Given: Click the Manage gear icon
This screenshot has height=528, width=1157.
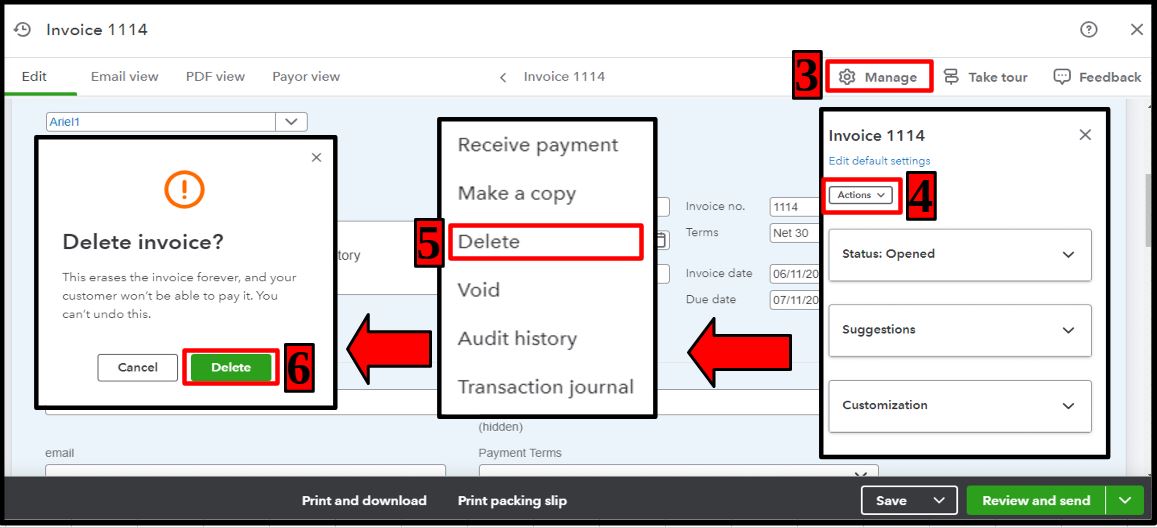Looking at the screenshot, I should click(x=847, y=77).
